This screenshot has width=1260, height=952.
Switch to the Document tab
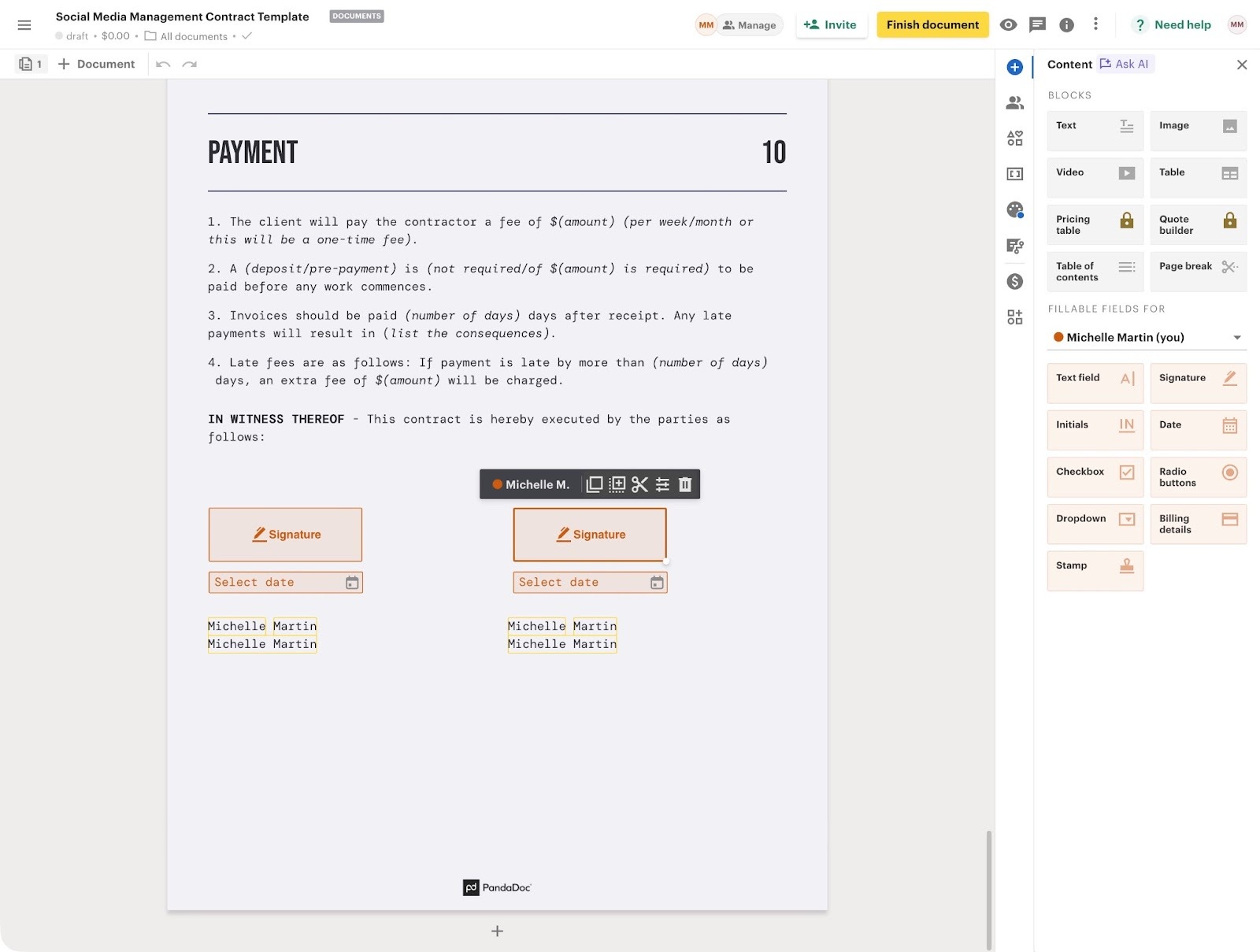(x=96, y=64)
